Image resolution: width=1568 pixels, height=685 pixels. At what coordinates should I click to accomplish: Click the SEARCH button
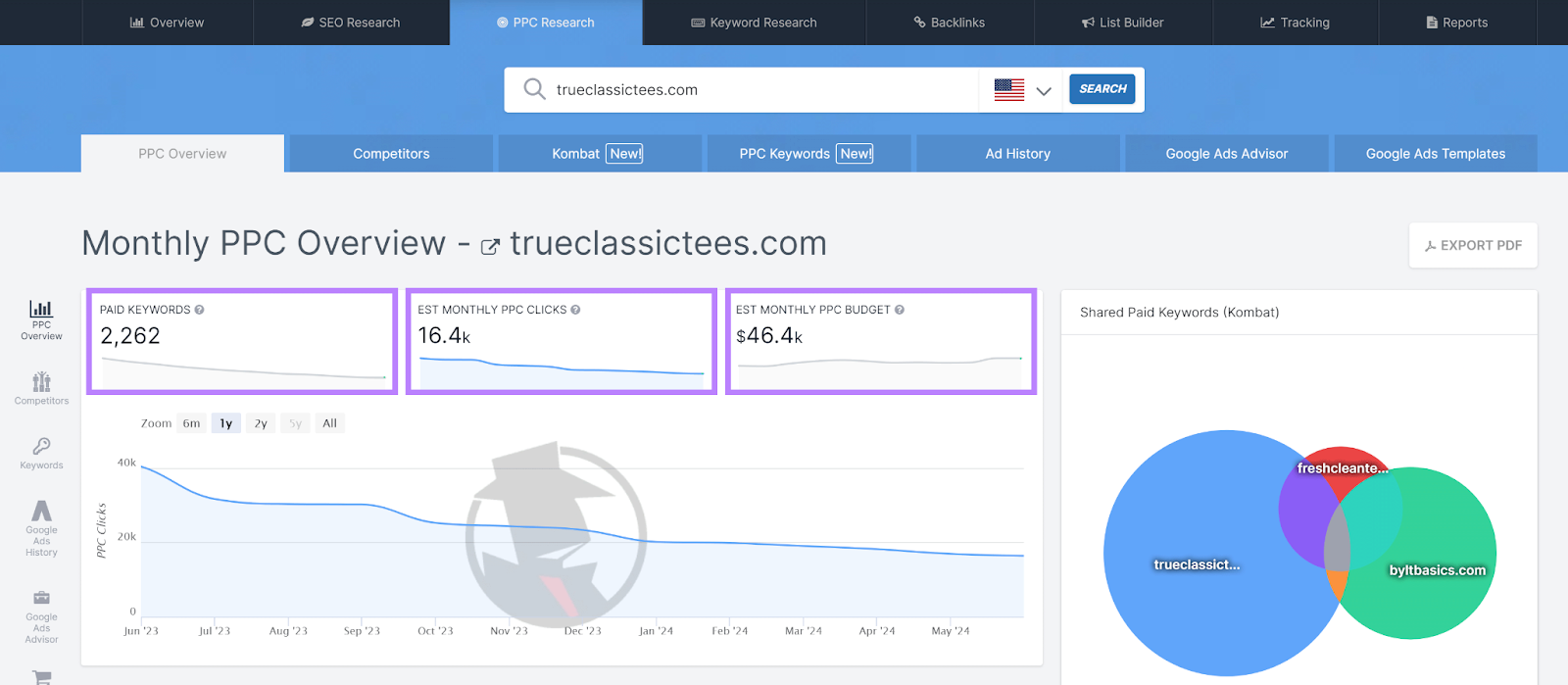(1102, 89)
